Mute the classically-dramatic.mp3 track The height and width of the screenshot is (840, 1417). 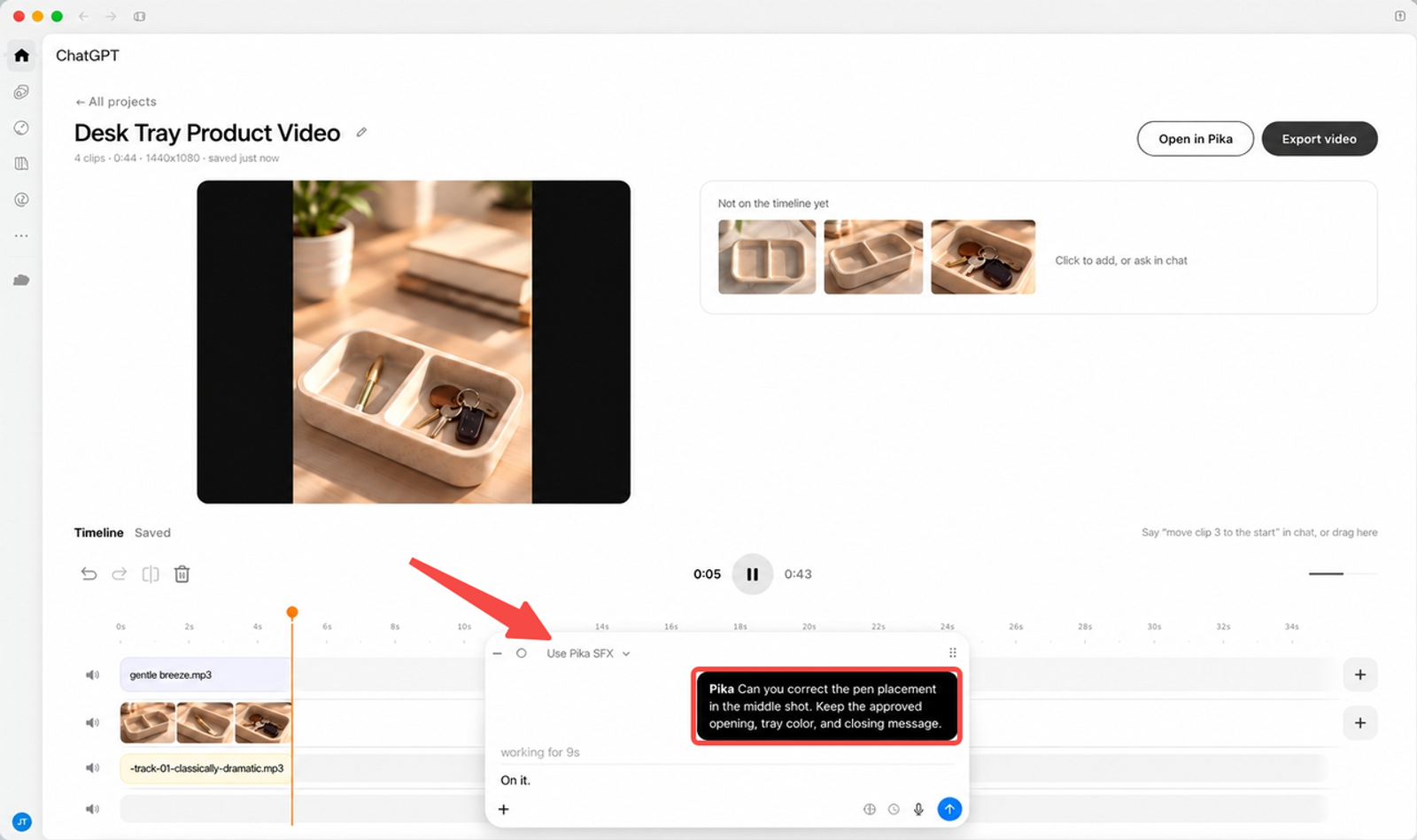pyautogui.click(x=92, y=767)
